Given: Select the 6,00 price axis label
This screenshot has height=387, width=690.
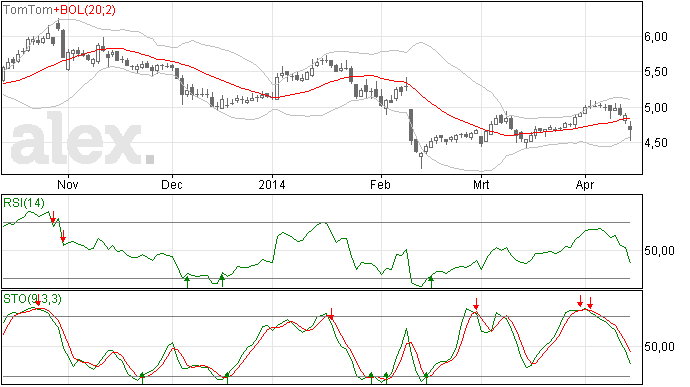Looking at the screenshot, I should (656, 37).
